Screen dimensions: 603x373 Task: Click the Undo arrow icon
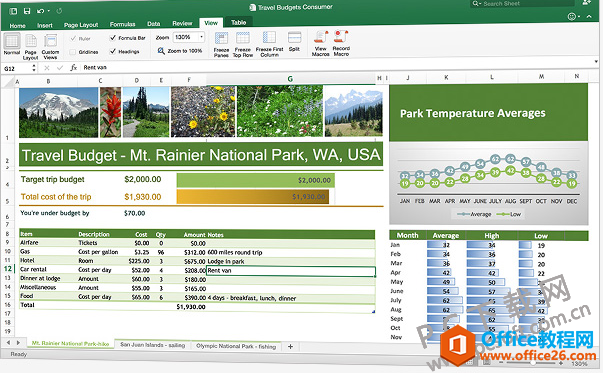click(40, 11)
